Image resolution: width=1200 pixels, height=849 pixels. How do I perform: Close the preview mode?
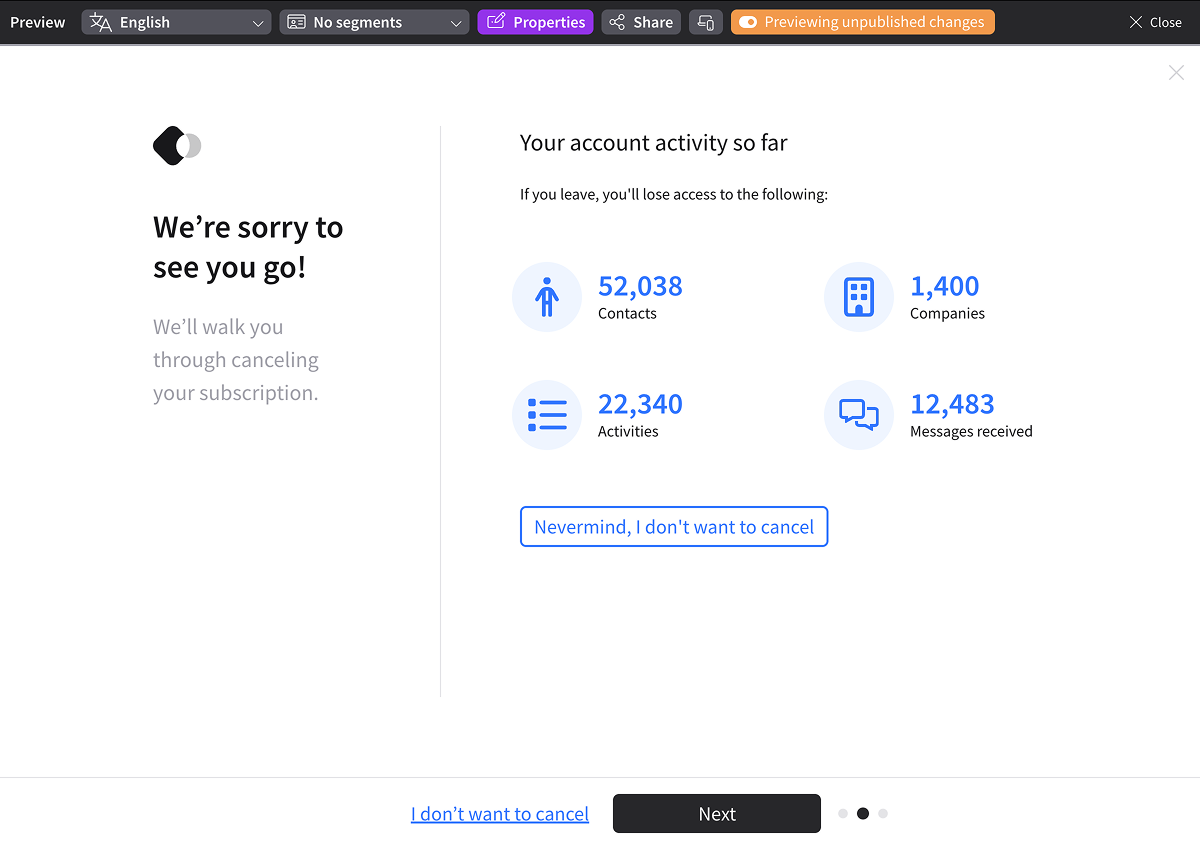tap(1155, 22)
